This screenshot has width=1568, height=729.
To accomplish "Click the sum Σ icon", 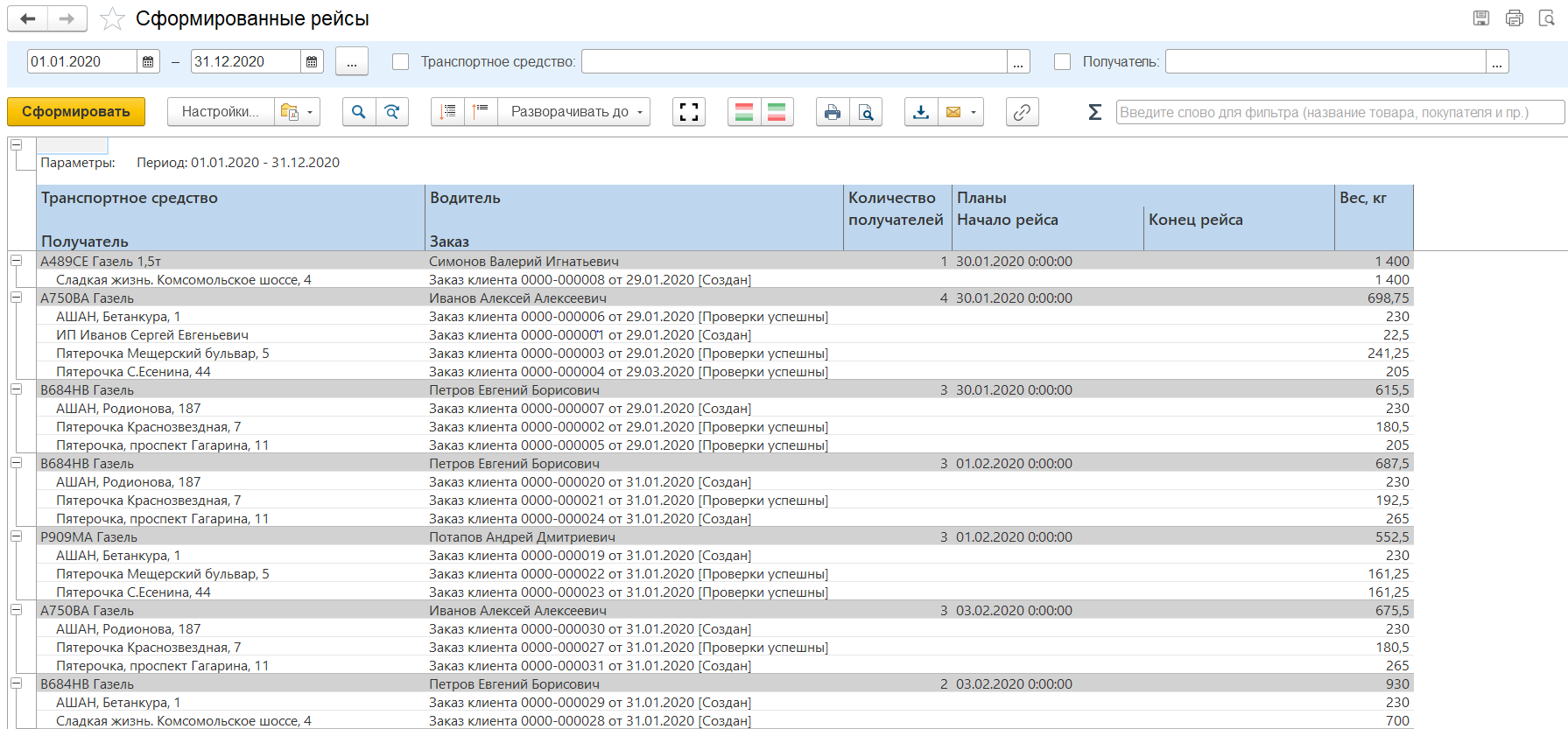I will pyautogui.click(x=1094, y=112).
